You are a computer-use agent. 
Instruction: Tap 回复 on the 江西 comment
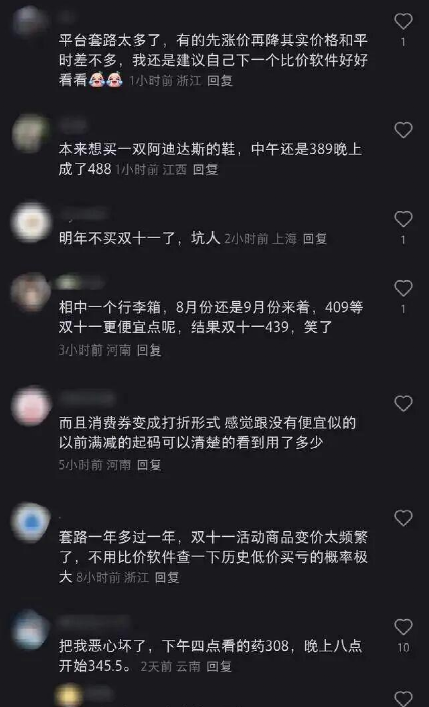click(x=205, y=169)
